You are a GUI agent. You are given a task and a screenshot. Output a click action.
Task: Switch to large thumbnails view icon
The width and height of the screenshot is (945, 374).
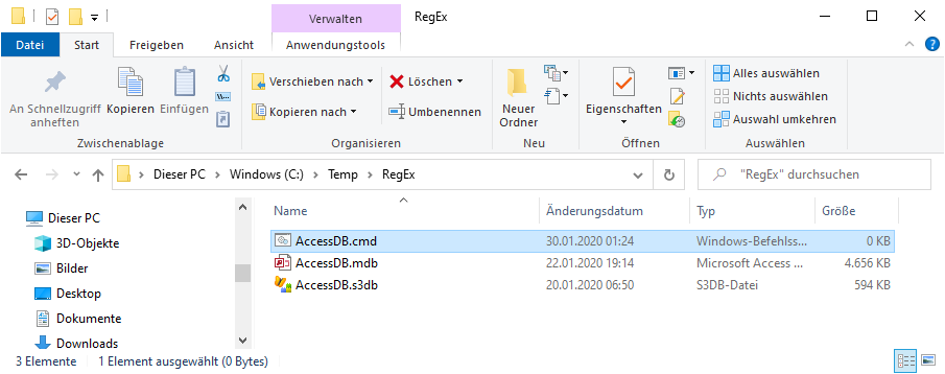(928, 361)
